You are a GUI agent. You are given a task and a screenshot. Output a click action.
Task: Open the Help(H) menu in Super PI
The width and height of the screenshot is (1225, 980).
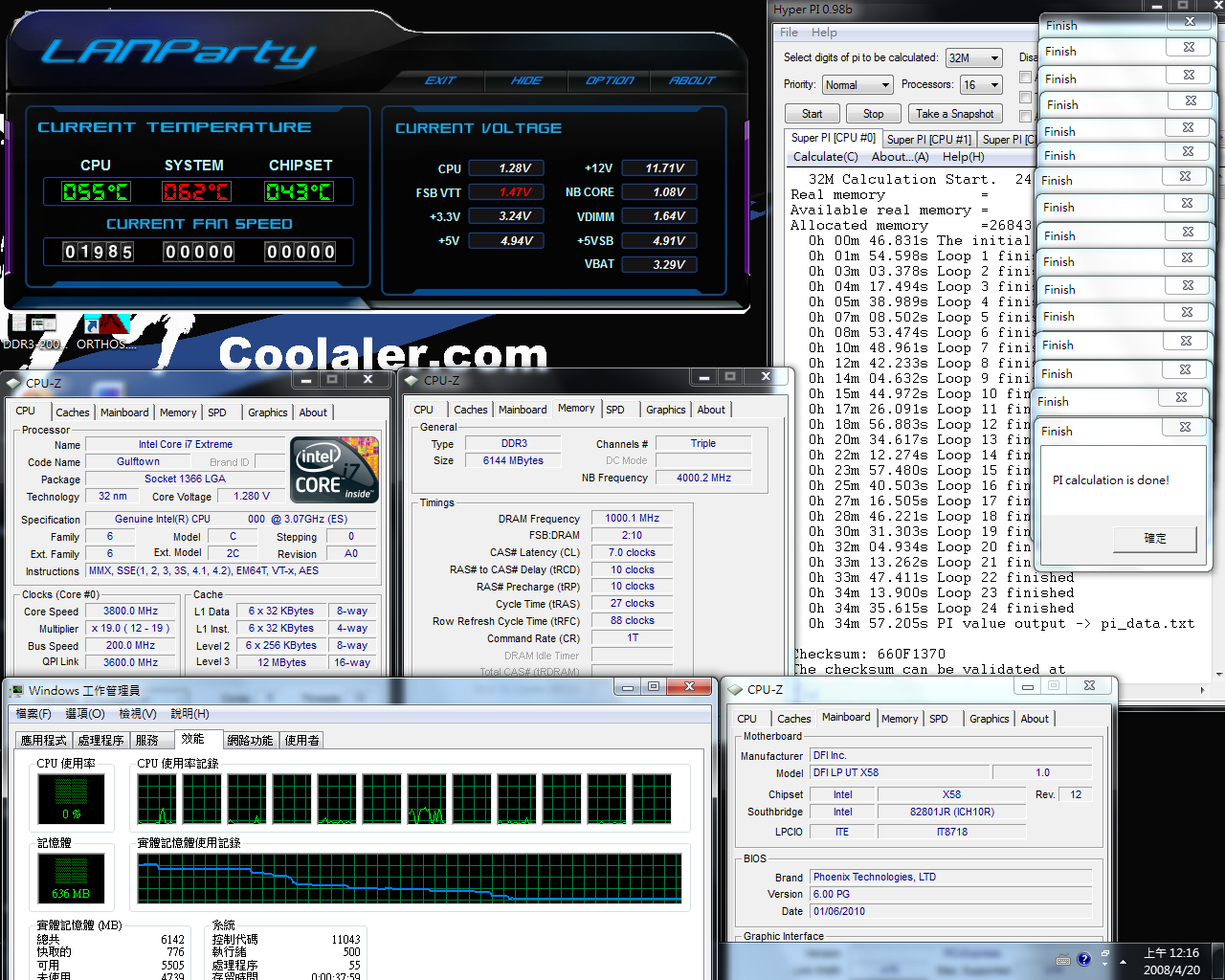coord(963,157)
